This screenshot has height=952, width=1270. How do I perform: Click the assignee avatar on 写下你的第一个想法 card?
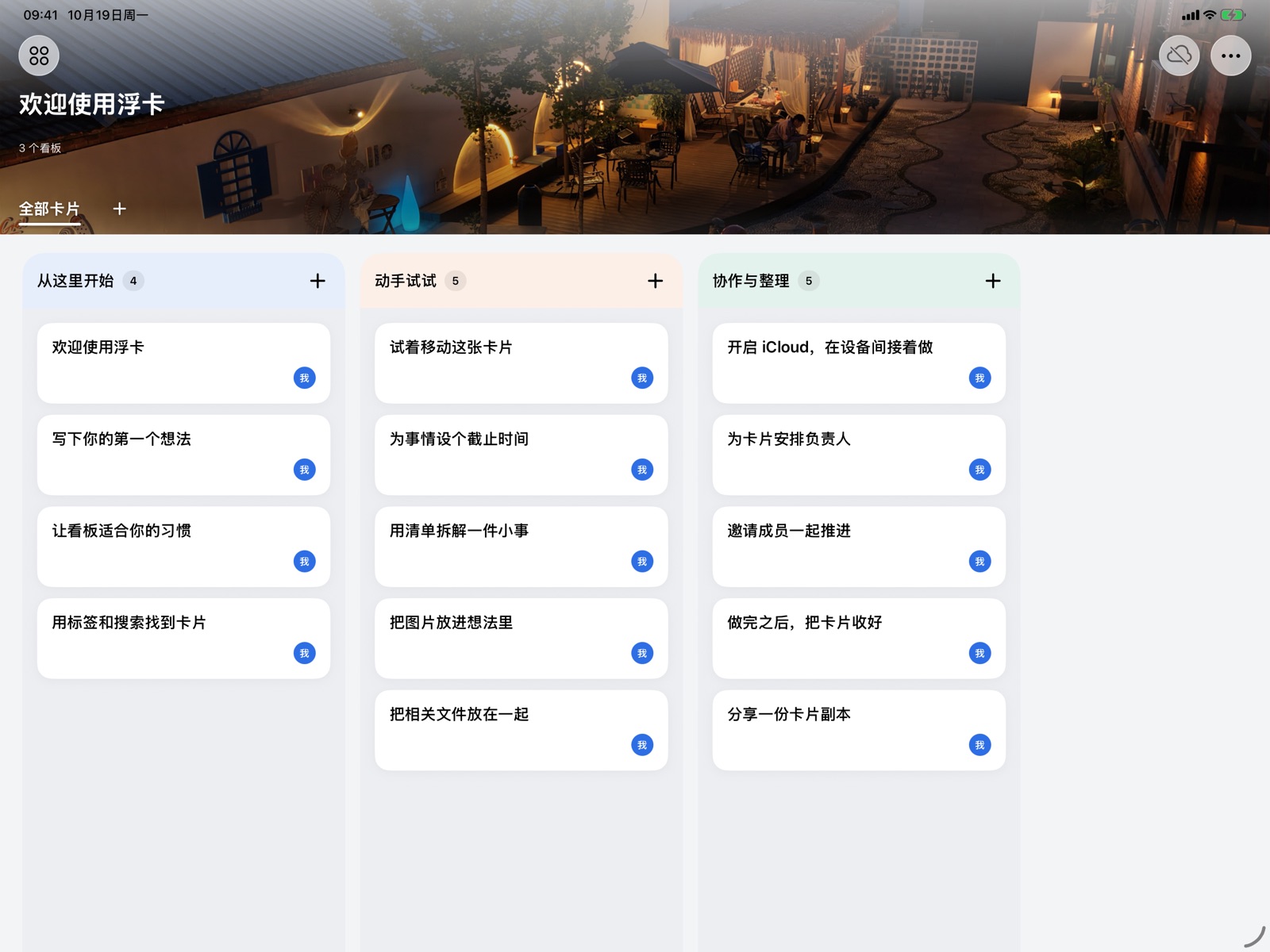[x=305, y=470]
